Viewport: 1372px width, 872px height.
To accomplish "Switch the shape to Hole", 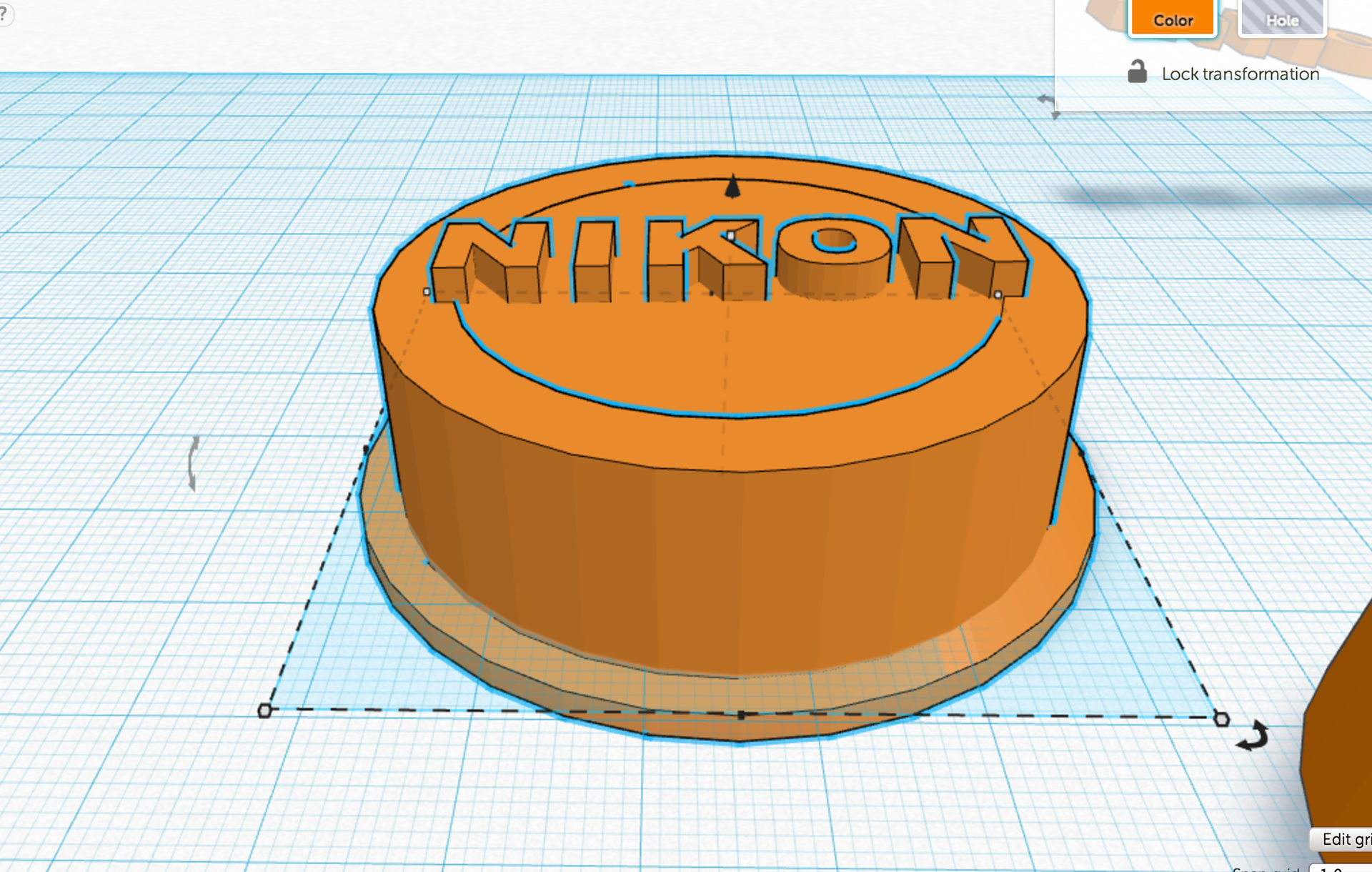I will pyautogui.click(x=1282, y=17).
